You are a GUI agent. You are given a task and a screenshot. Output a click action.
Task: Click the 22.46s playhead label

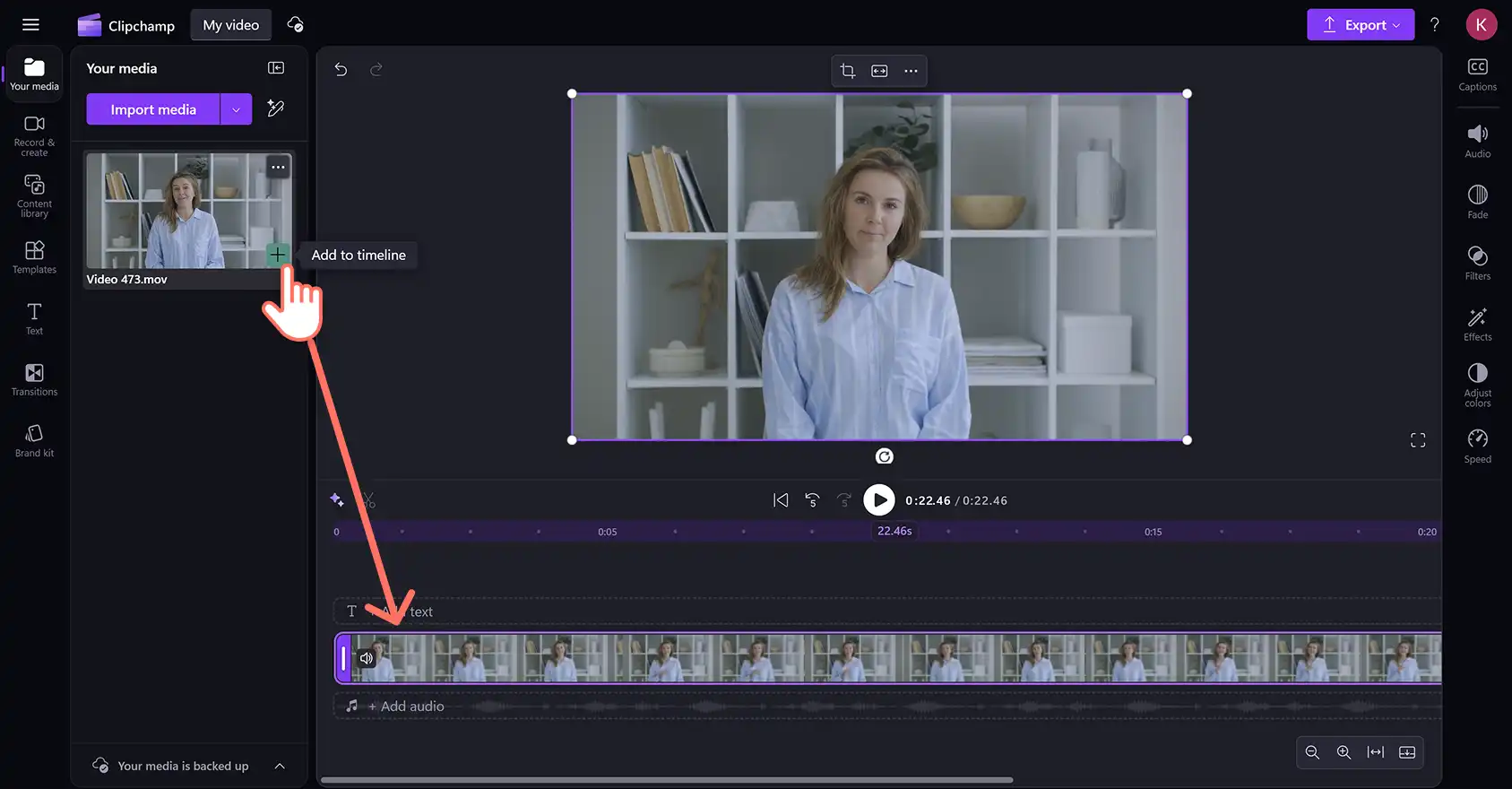click(894, 531)
